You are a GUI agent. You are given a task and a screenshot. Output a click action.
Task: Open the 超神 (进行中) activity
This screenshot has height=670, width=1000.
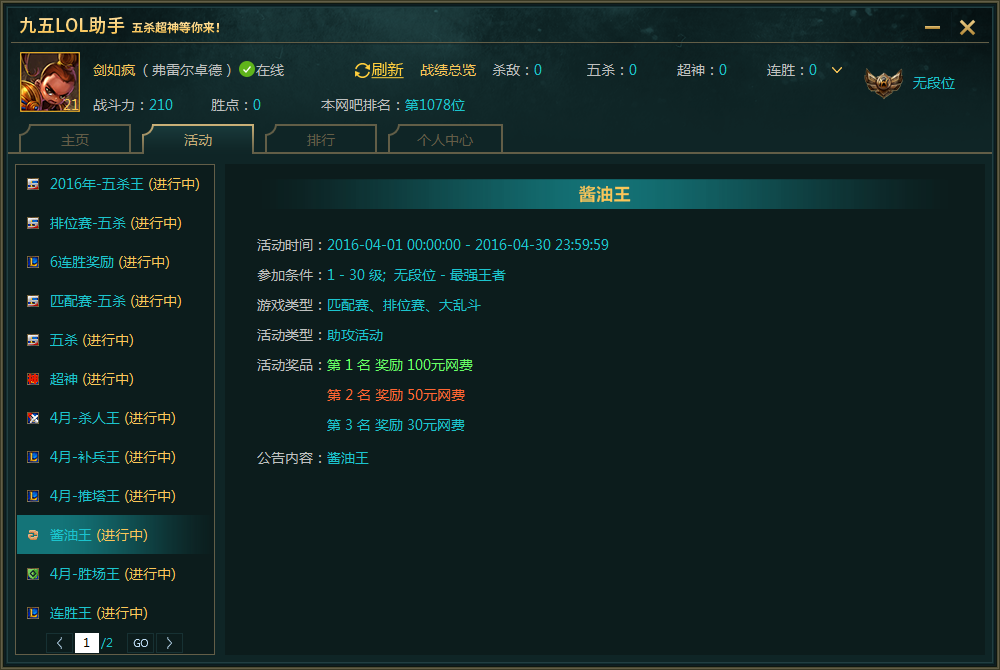[115, 379]
